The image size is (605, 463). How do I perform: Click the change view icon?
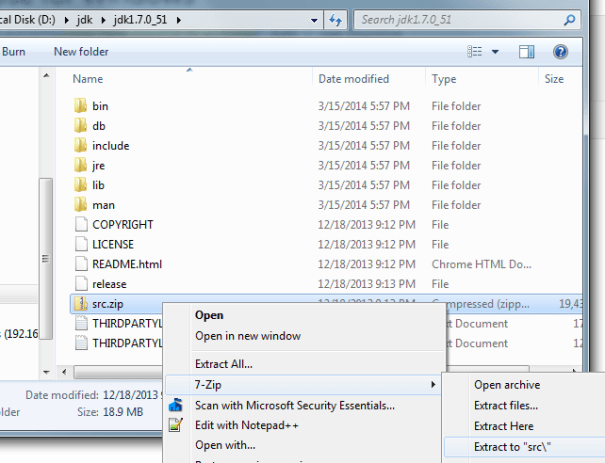(475, 51)
